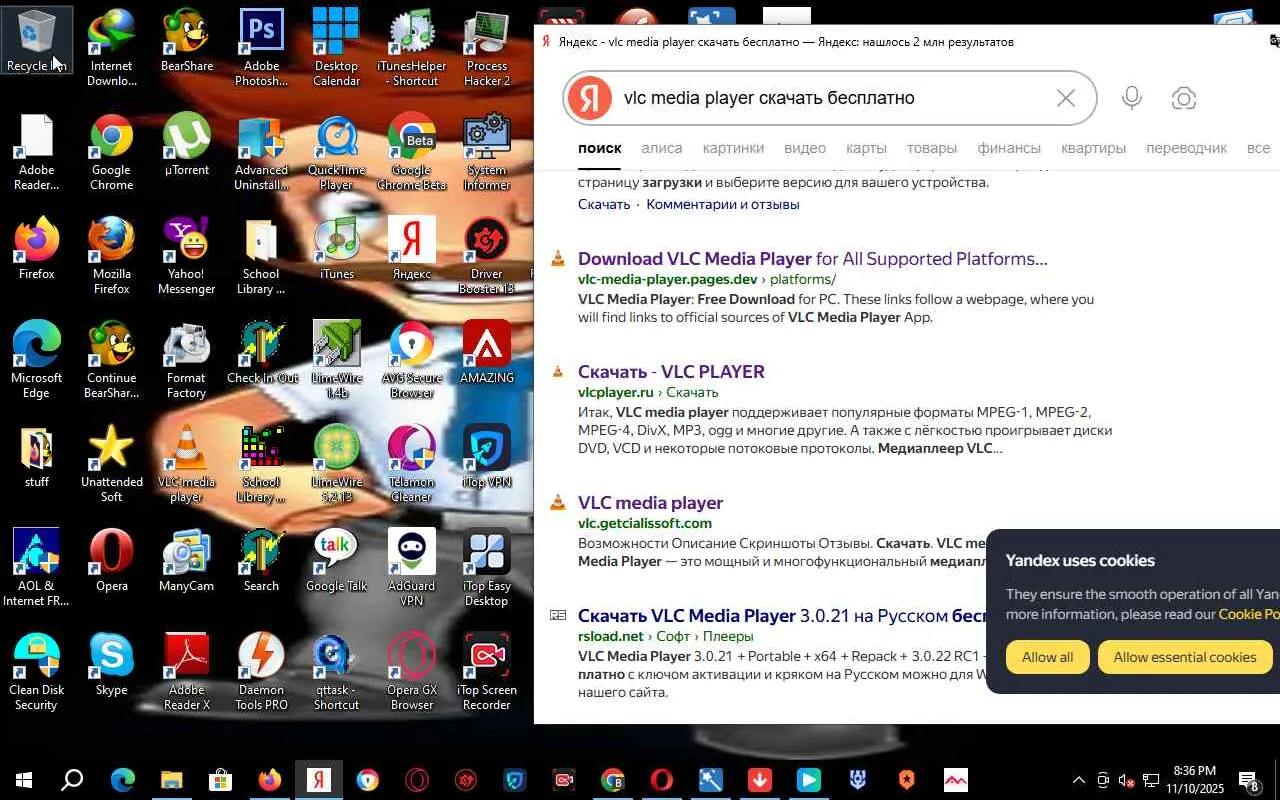Open AdGuard VPN from the desktop
Viewport: 1280px width, 800px height.
point(411,568)
